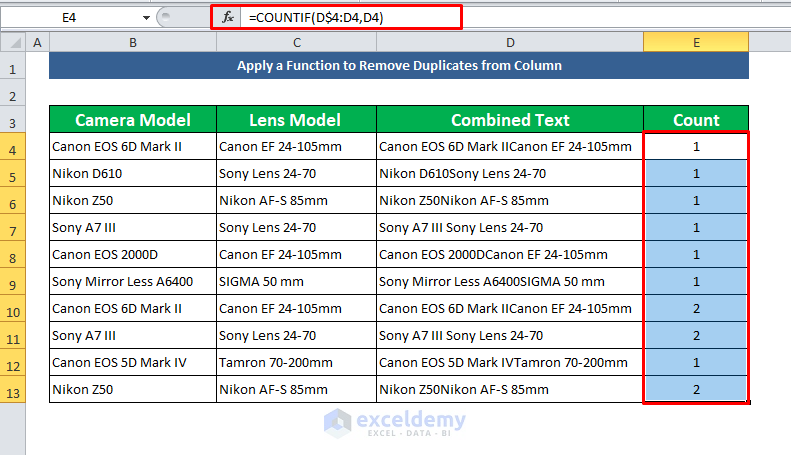Image resolution: width=791 pixels, height=455 pixels.
Task: Select cell 'Canon EOS 5D Mark IVTamron 70-200mm'
Action: 510,362
